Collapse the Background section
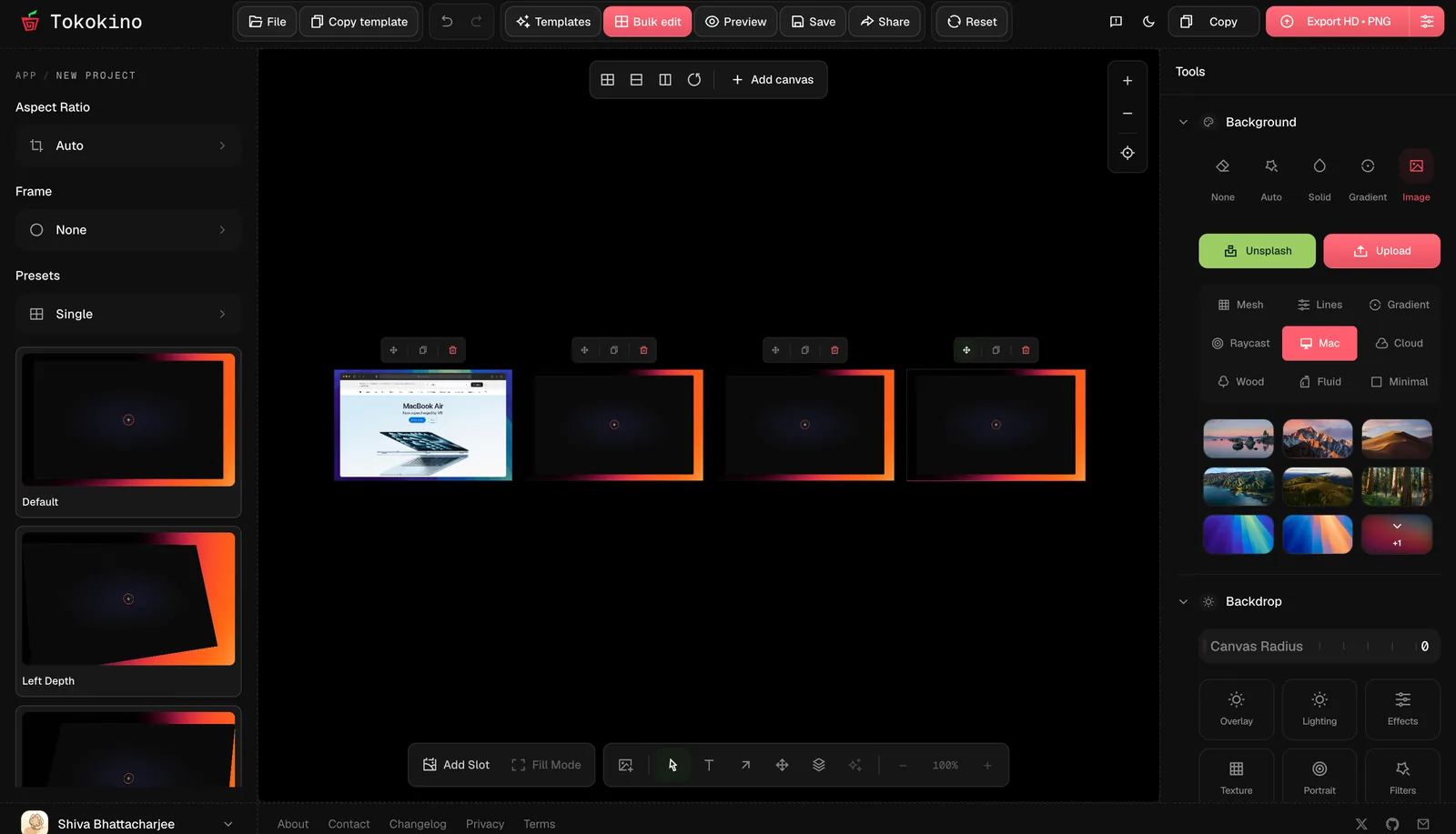1456x834 pixels. pyautogui.click(x=1183, y=122)
